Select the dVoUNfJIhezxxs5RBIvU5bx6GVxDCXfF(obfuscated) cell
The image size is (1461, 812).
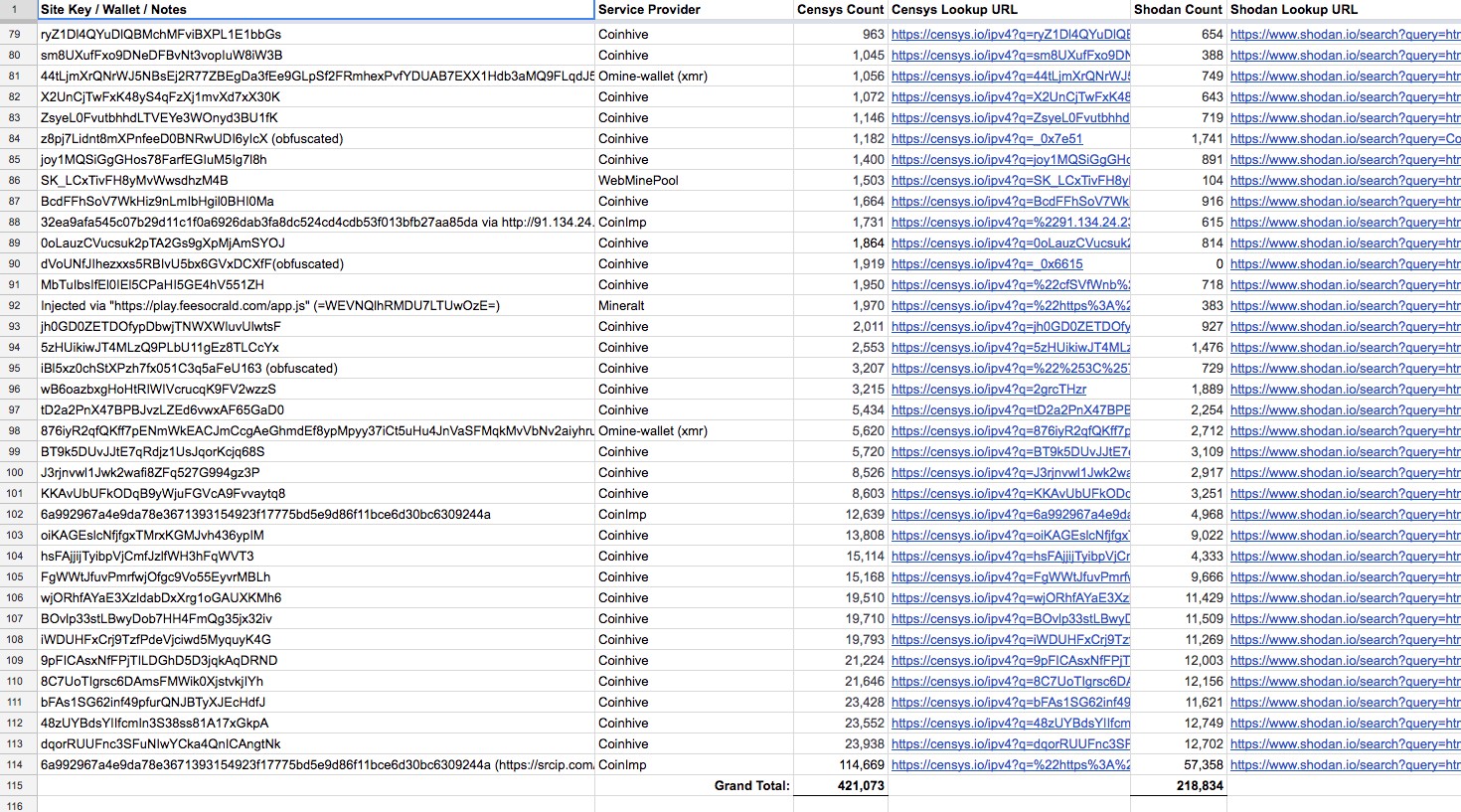tap(316, 263)
